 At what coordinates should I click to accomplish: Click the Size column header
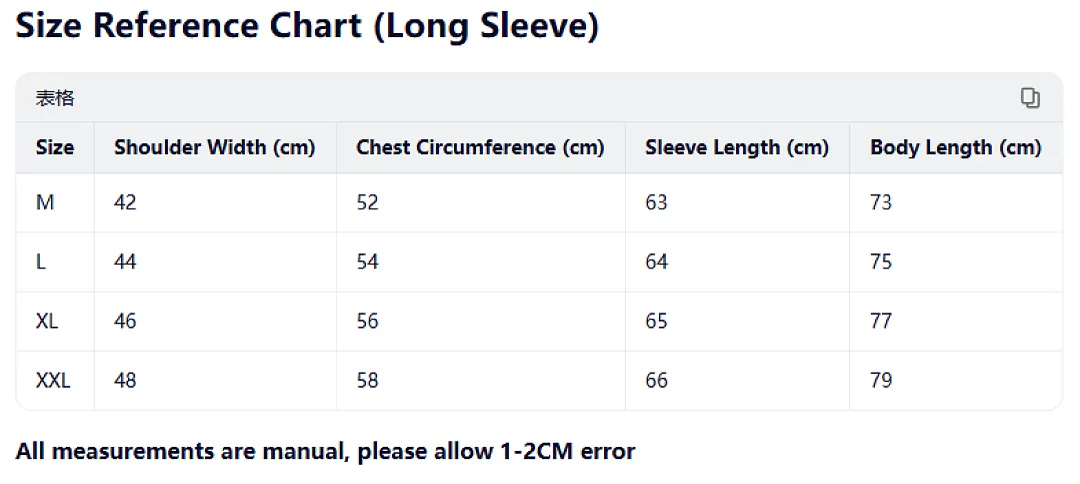(55, 147)
